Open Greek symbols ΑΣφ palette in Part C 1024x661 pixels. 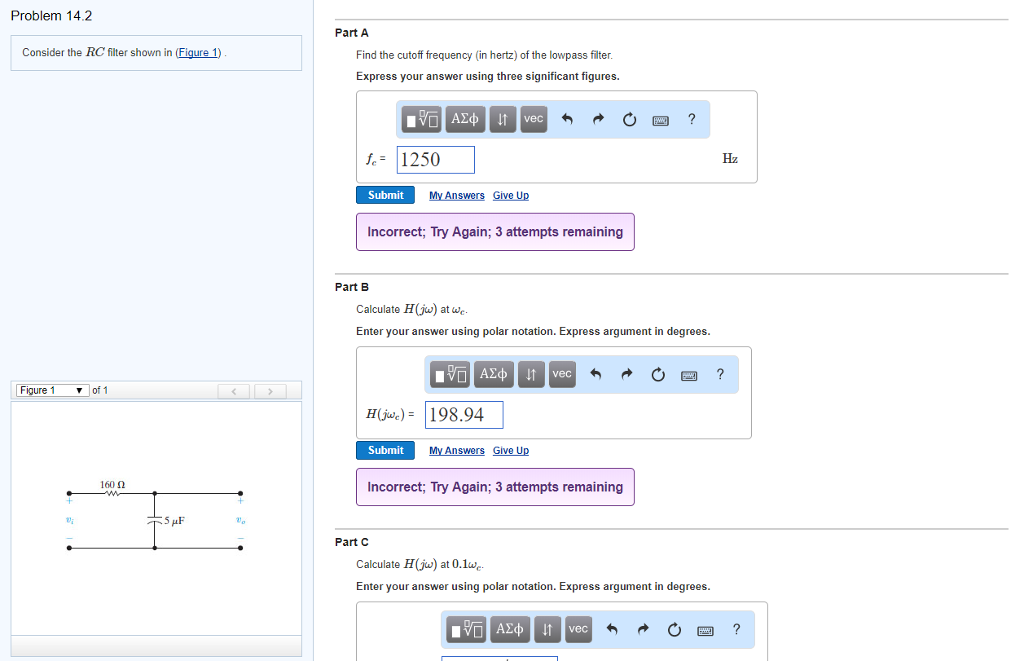click(510, 630)
